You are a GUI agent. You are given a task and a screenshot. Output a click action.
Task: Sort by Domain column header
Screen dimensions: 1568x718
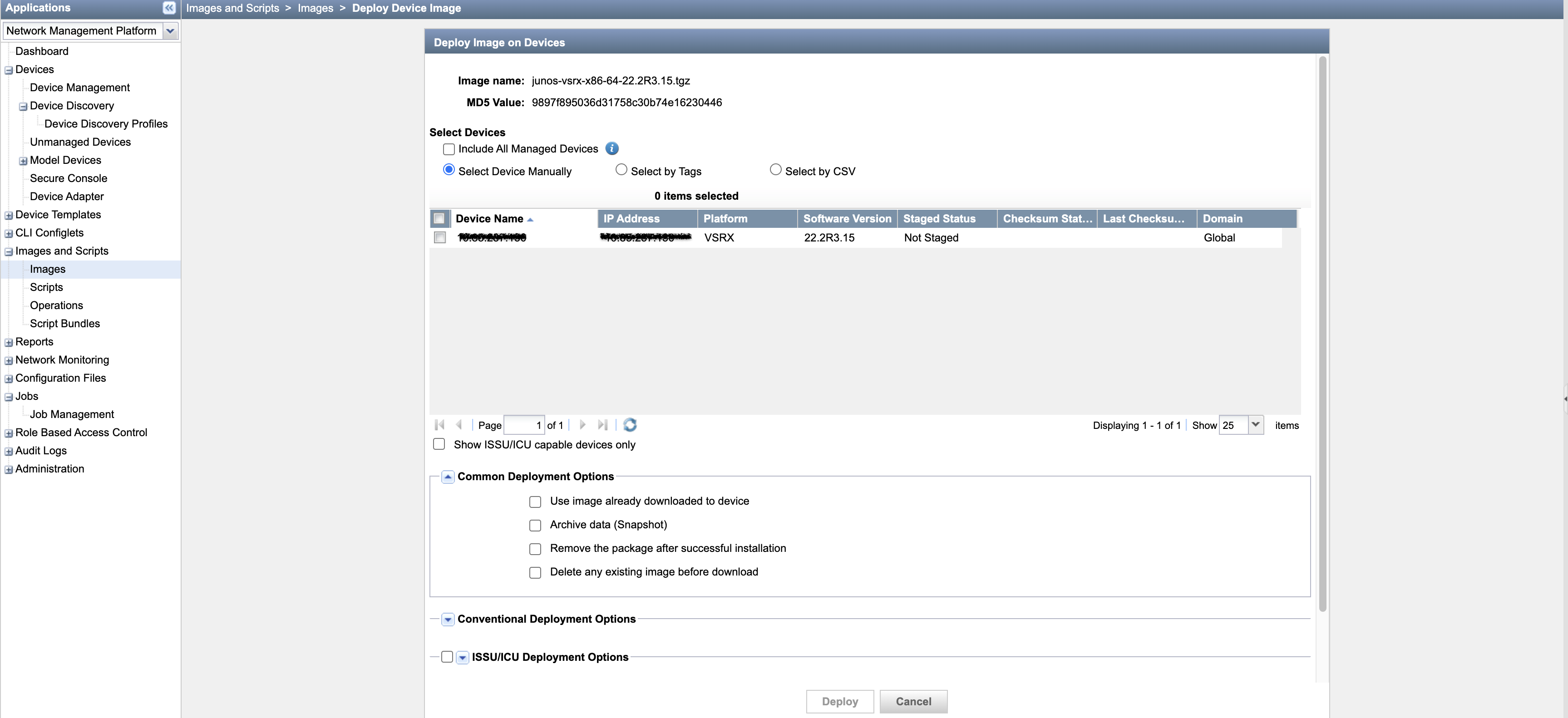(1247, 218)
